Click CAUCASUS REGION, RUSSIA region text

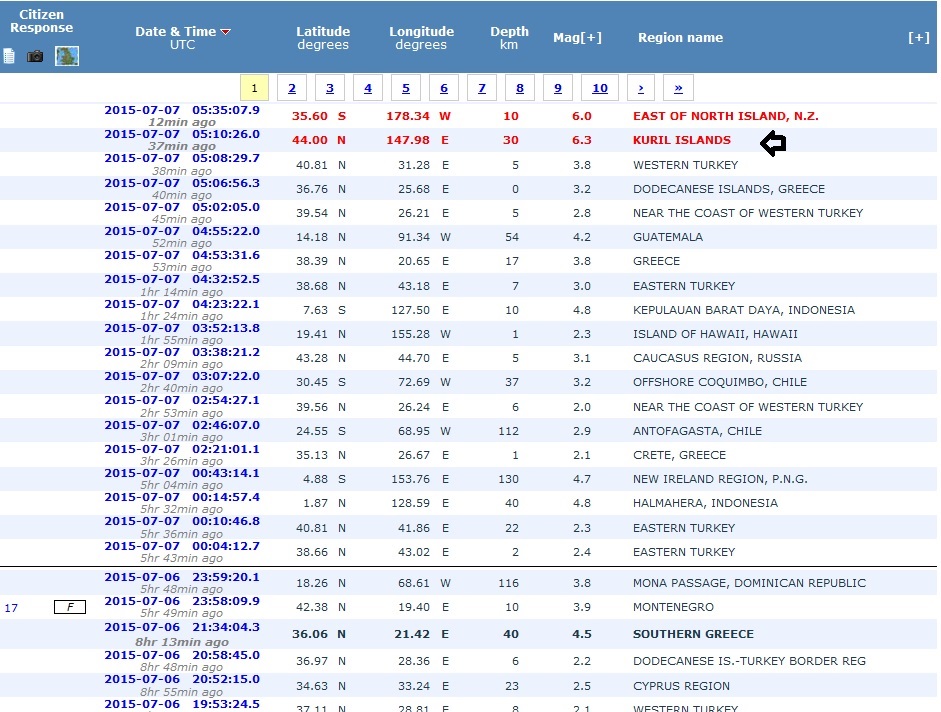coord(717,358)
